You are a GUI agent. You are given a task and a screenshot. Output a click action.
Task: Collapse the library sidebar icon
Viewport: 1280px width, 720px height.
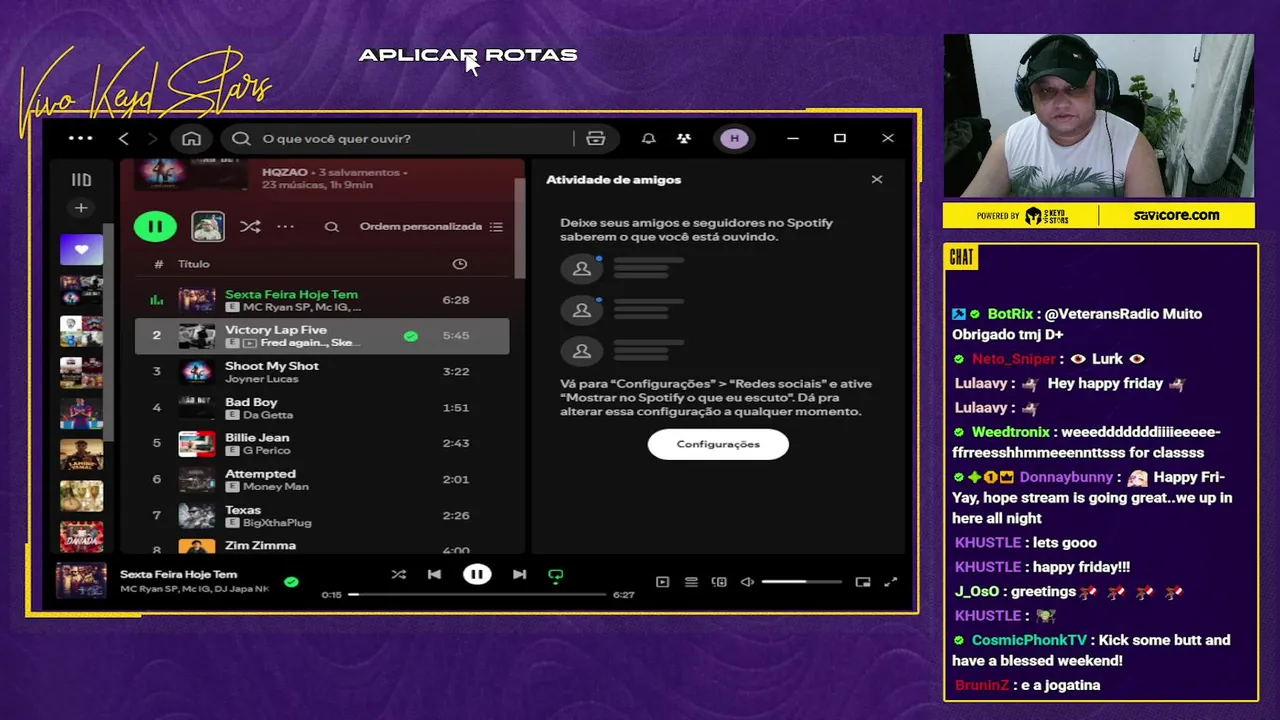tap(81, 180)
